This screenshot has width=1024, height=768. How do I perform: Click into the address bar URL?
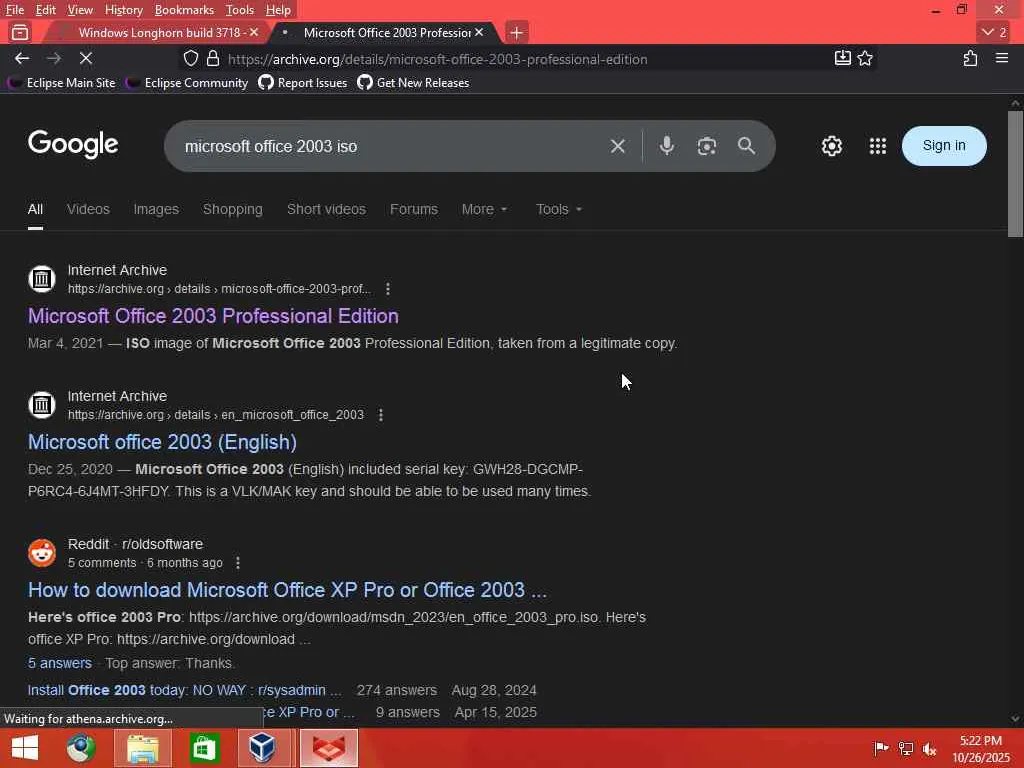tap(438, 59)
